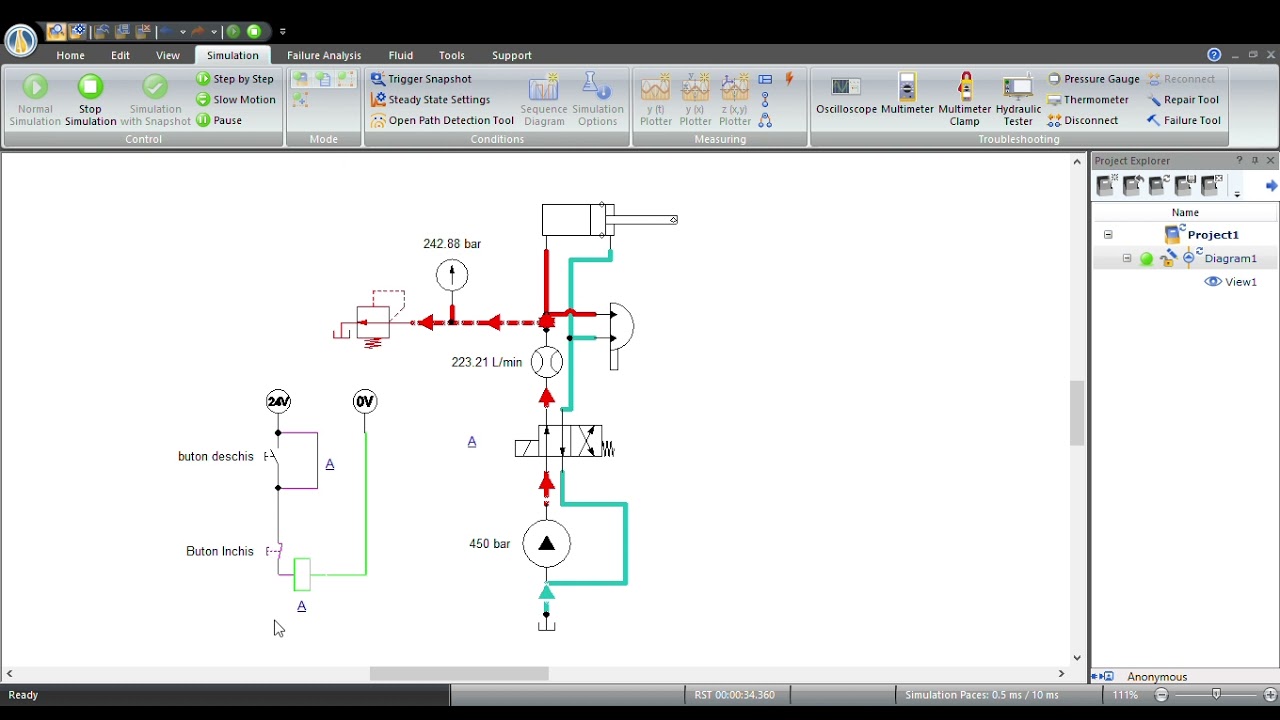Select the View1 tree item

[x=1241, y=282]
